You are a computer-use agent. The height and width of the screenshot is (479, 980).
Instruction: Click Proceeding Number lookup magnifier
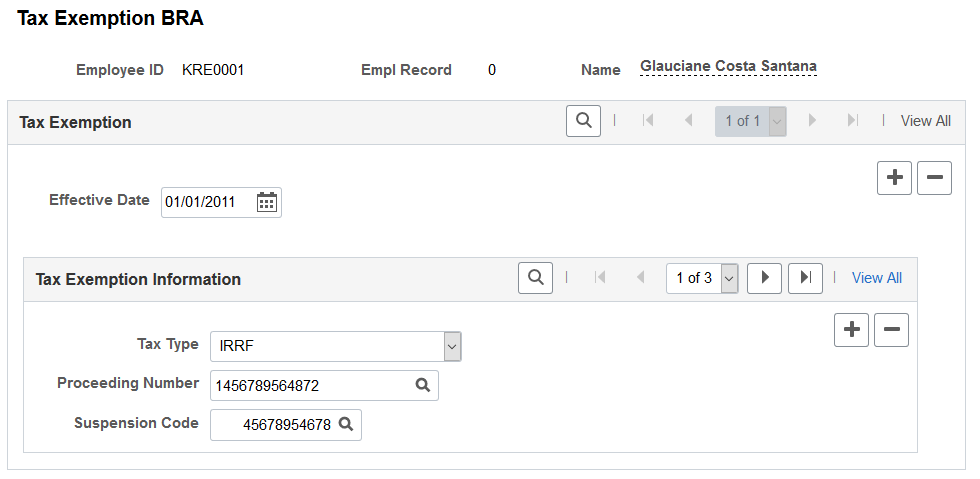[x=423, y=385]
